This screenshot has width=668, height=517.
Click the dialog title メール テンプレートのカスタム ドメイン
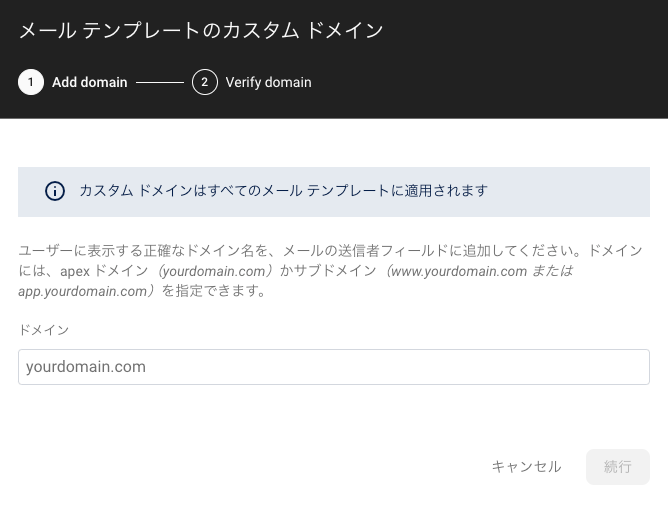[201, 31]
